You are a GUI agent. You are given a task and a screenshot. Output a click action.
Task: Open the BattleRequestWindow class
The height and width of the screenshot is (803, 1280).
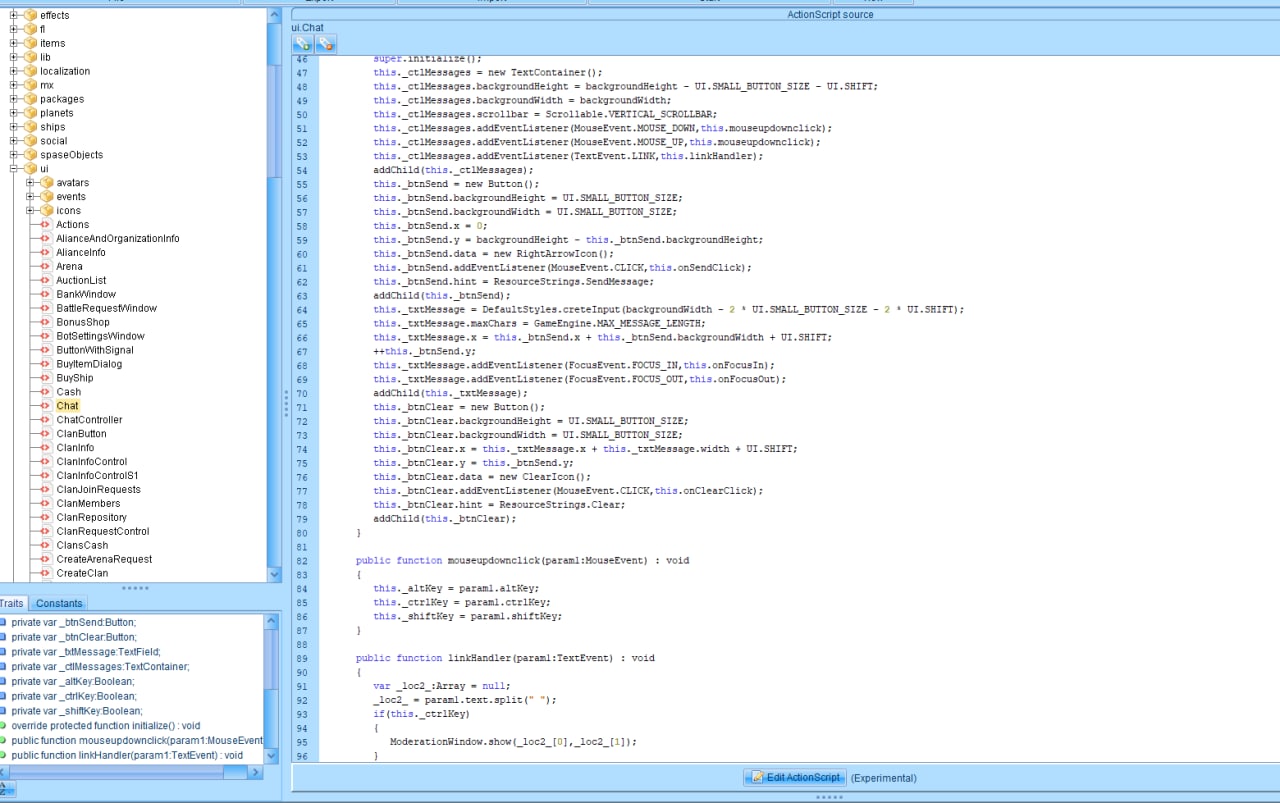[107, 309]
